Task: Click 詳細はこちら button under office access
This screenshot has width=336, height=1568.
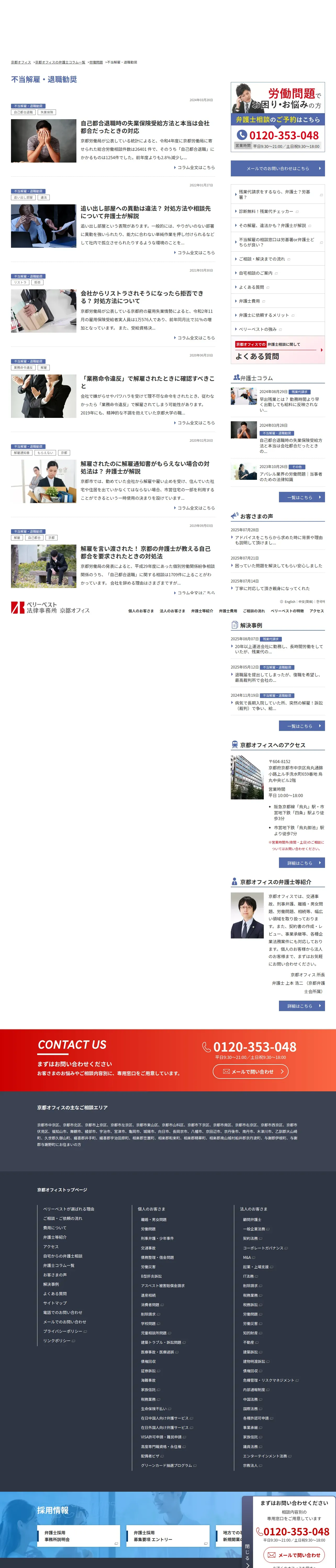Action: click(302, 862)
